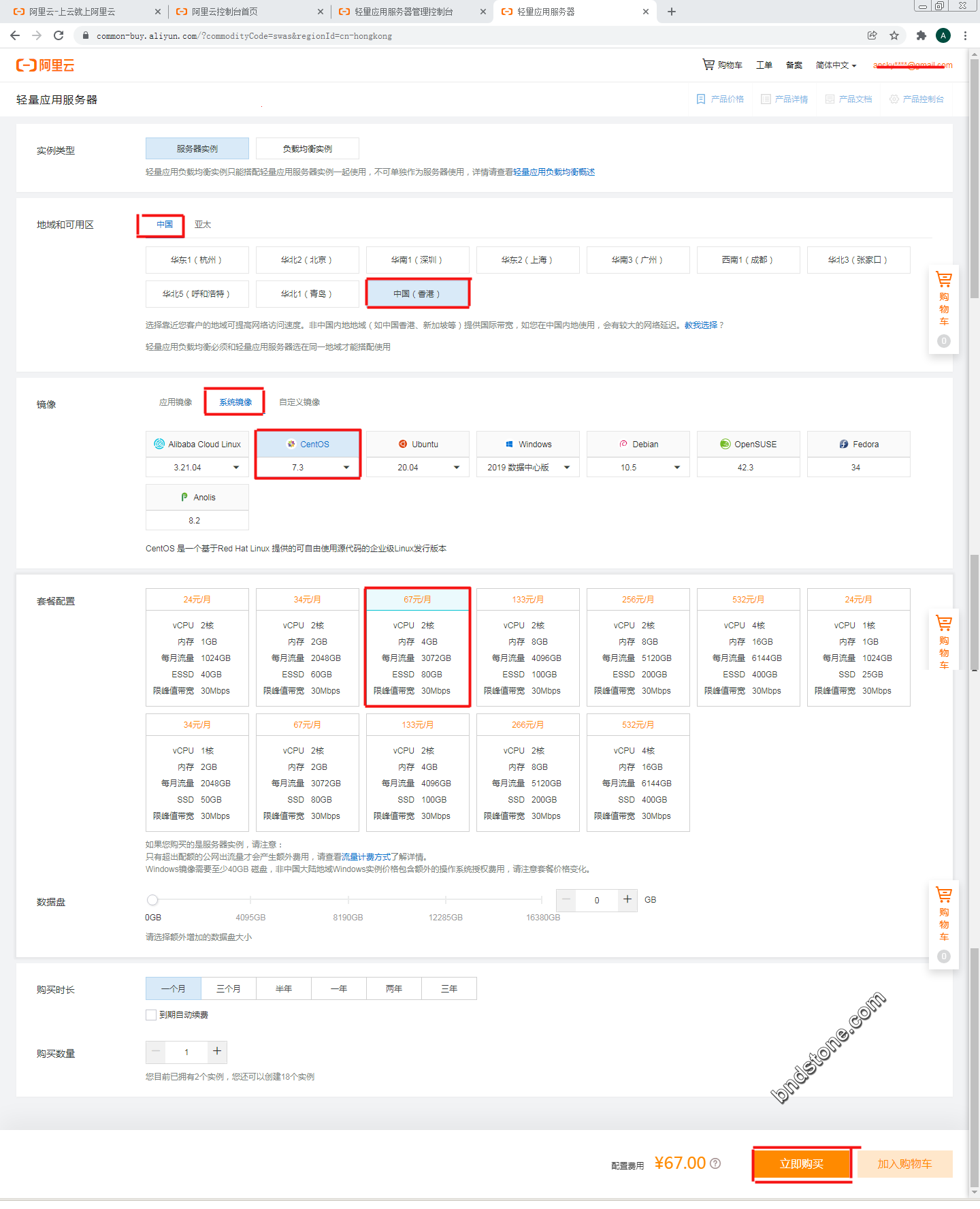The width and height of the screenshot is (980, 1209).
Task: Open the Alibaba Cloud Linux 3.21.04 version dropdown
Action: (197, 467)
